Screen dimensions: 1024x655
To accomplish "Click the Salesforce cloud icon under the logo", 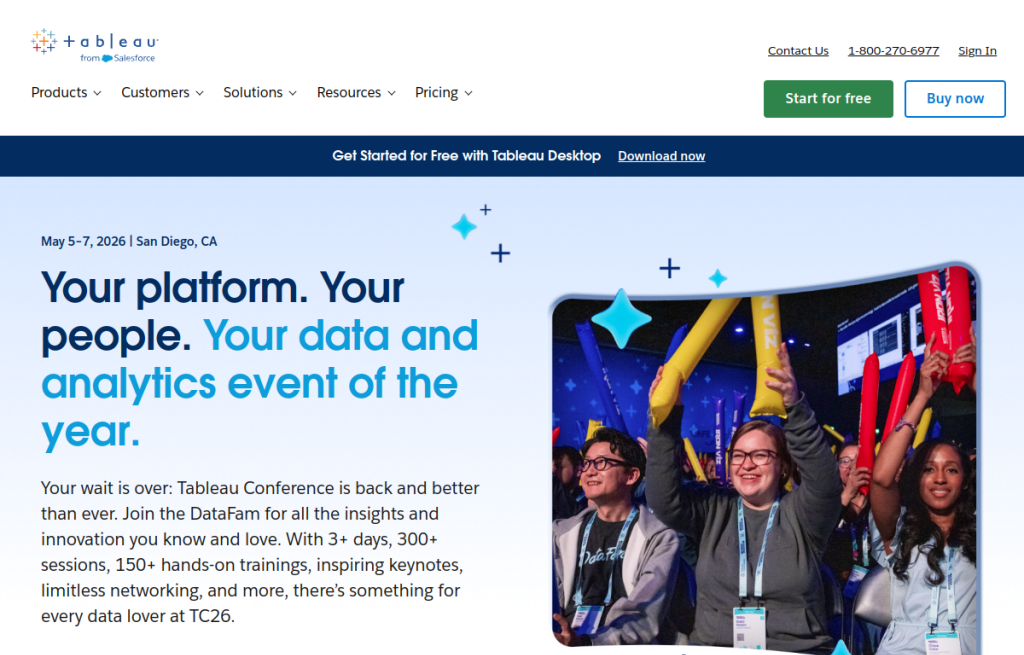I will (107, 59).
